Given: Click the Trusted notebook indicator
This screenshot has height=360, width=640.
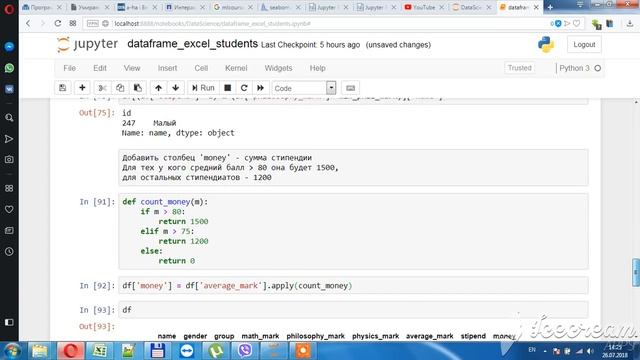Looking at the screenshot, I should (x=520, y=68).
